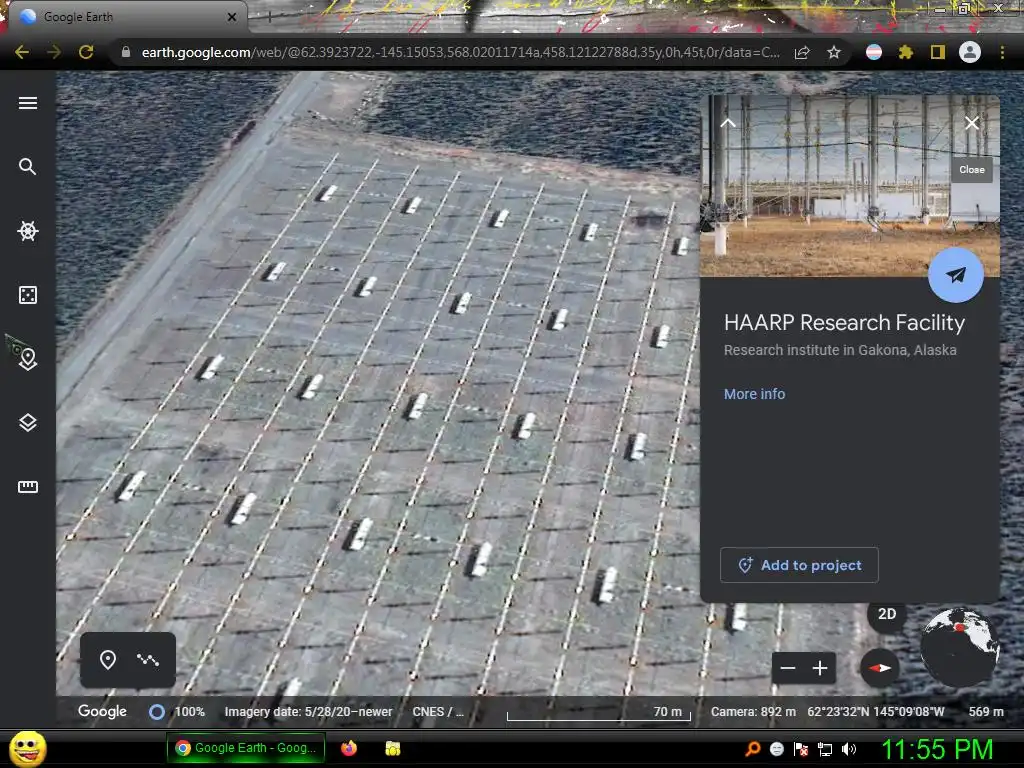Open the smiley start button
The image size is (1024, 768).
27,748
